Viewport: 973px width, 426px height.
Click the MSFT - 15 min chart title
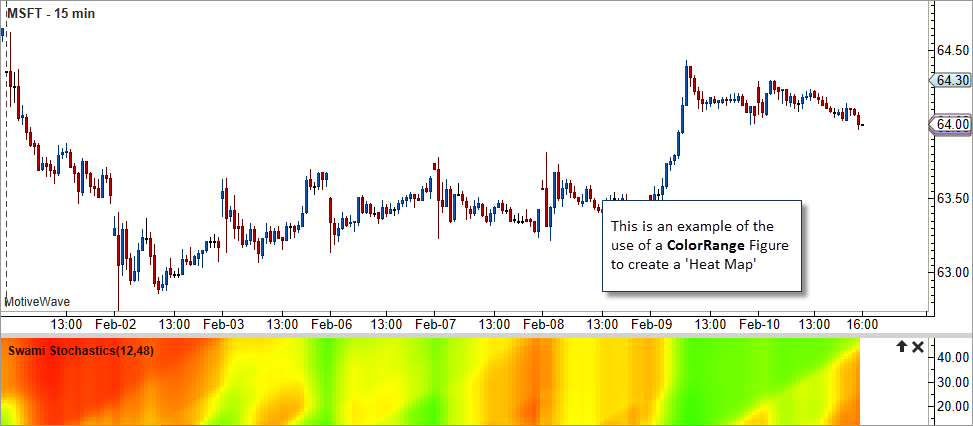(49, 12)
